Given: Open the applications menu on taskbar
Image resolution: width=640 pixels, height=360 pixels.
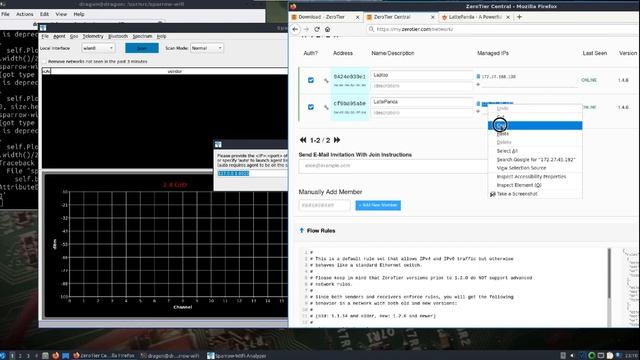Looking at the screenshot, I should point(3,356).
